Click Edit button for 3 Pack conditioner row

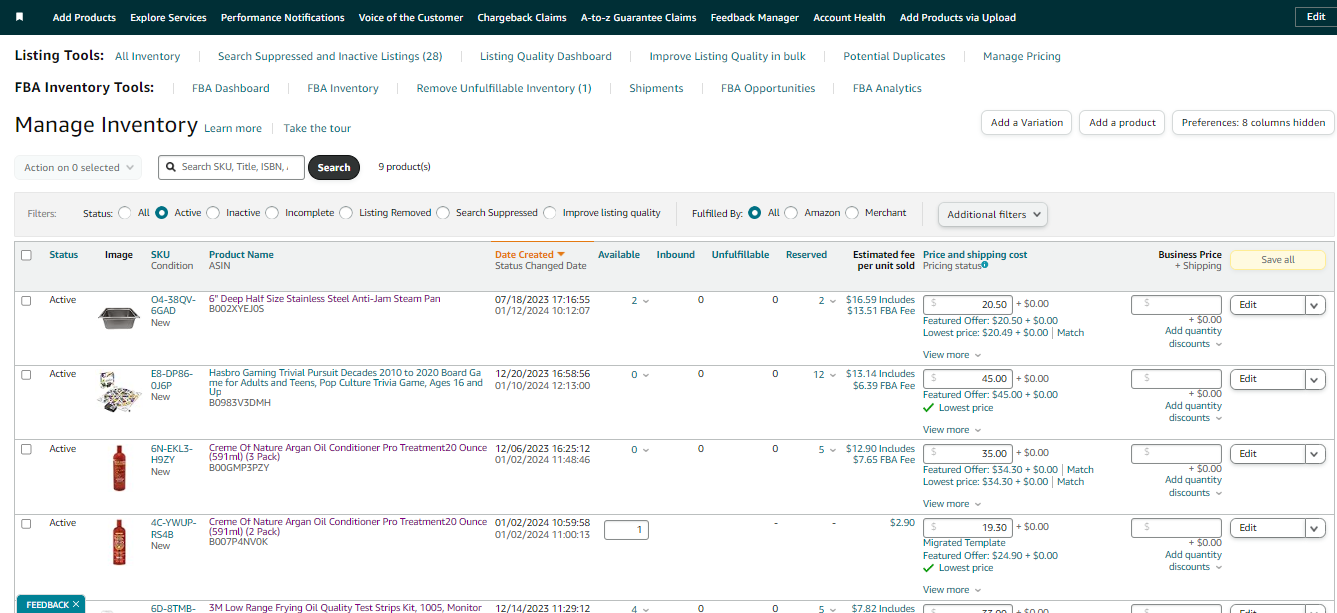1267,454
